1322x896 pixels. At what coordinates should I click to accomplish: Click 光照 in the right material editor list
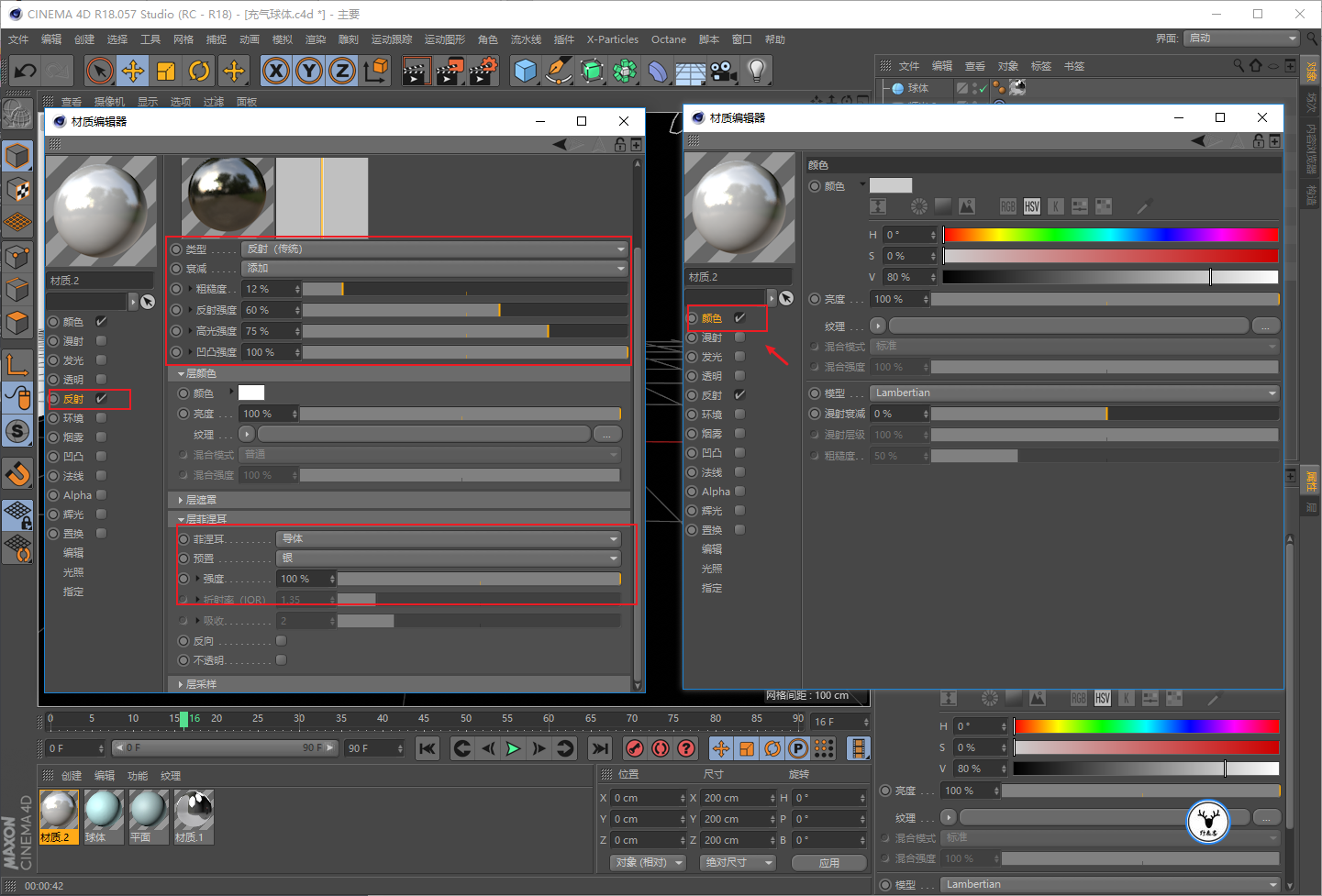pos(712,569)
